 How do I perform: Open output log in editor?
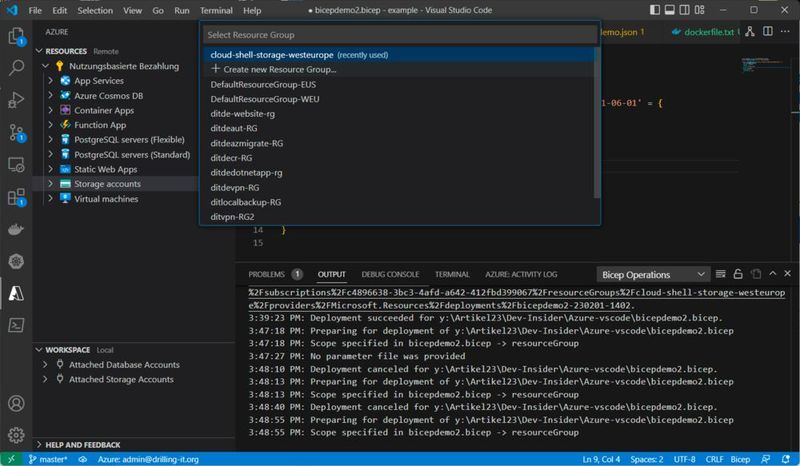(x=756, y=274)
